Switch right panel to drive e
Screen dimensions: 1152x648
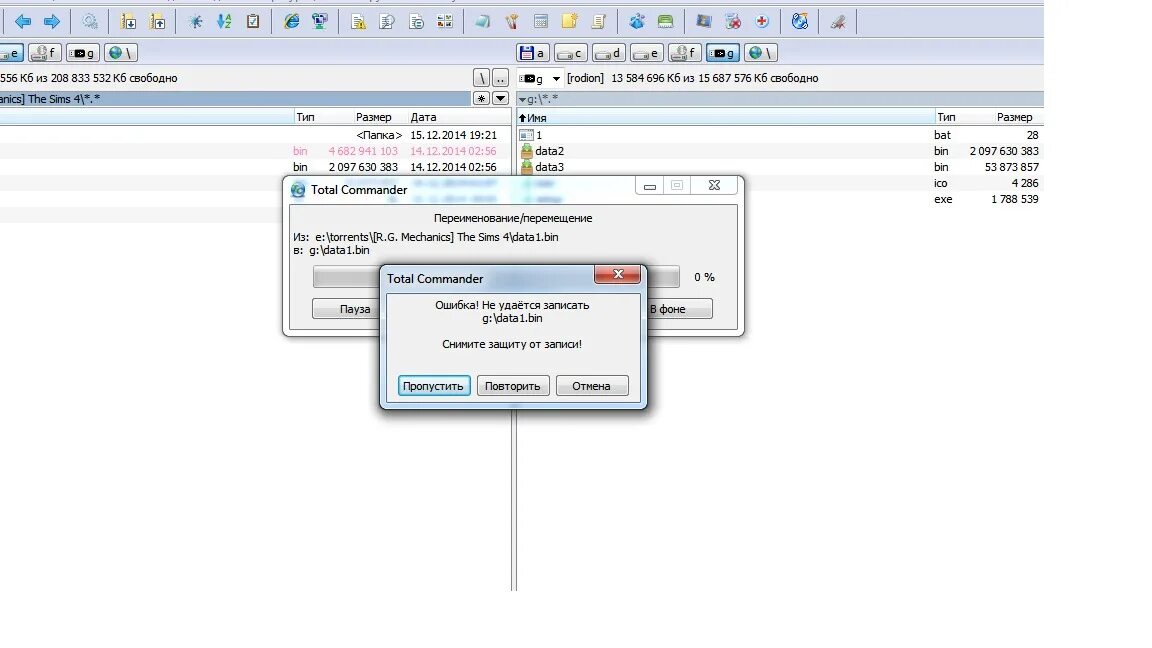click(x=647, y=53)
